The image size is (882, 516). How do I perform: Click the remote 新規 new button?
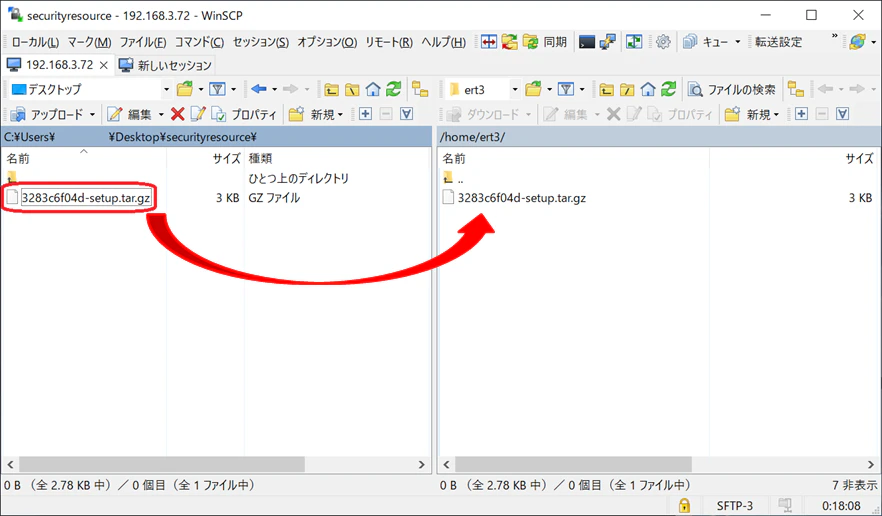coord(752,115)
